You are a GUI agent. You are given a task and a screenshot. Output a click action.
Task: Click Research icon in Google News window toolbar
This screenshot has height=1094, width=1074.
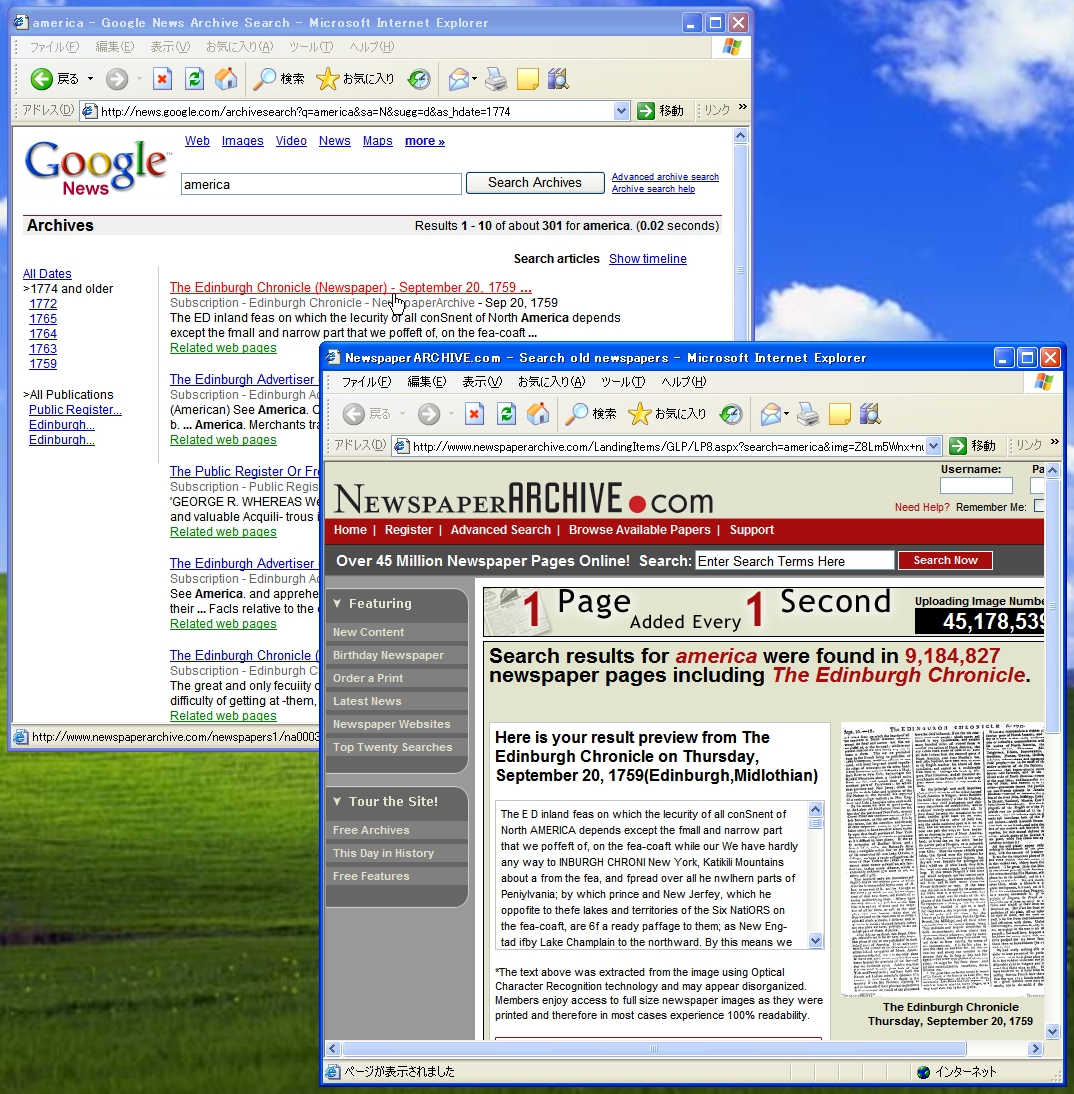[x=558, y=79]
